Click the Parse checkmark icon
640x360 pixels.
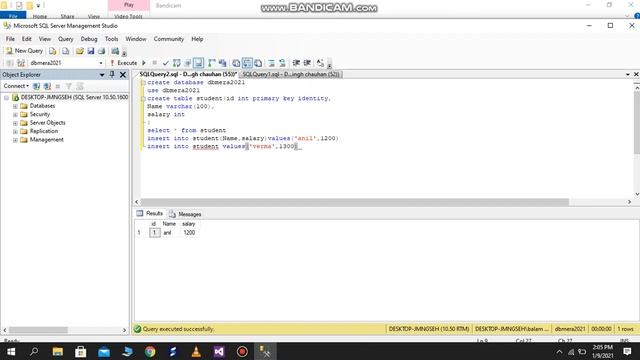[165, 63]
